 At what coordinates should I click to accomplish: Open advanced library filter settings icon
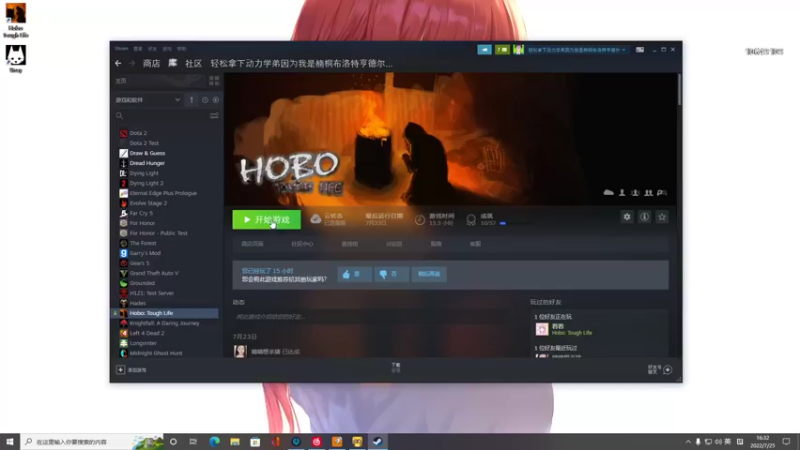[214, 116]
